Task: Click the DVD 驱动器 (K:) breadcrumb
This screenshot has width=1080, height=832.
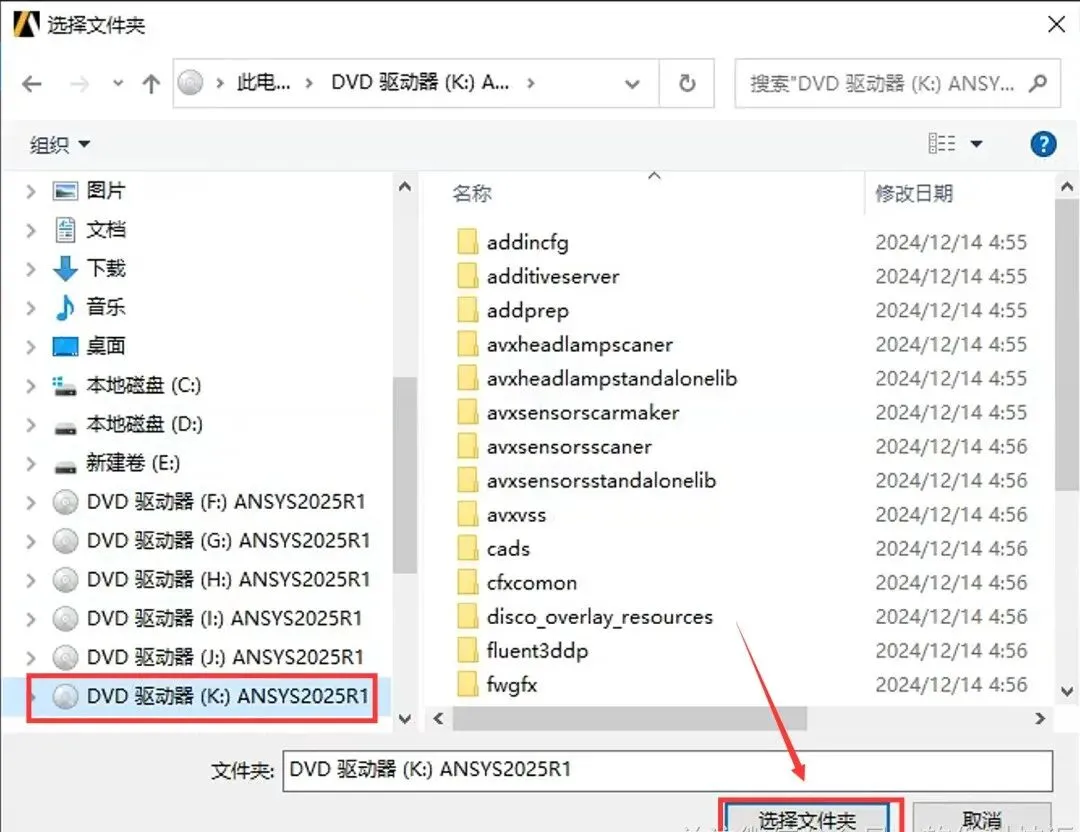Action: pos(420,83)
